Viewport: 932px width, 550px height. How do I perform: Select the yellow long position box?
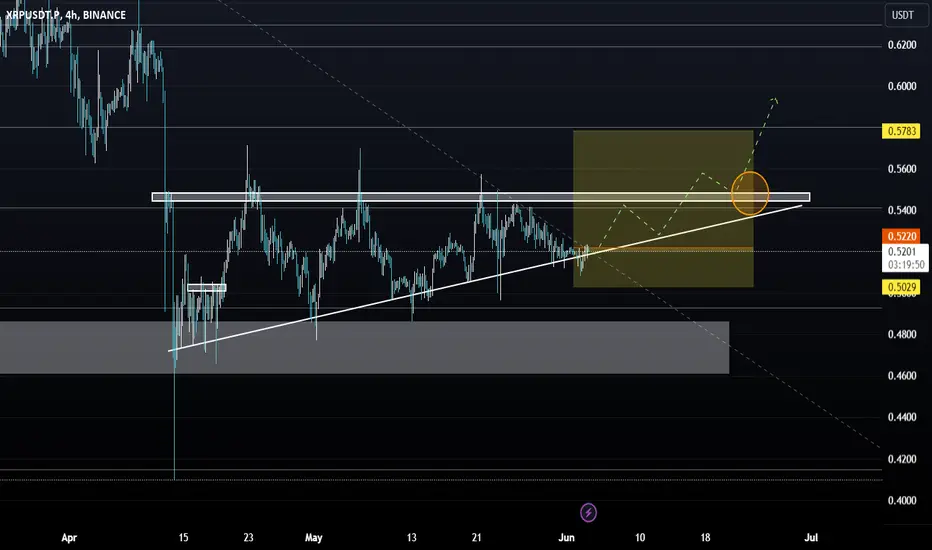[663, 209]
